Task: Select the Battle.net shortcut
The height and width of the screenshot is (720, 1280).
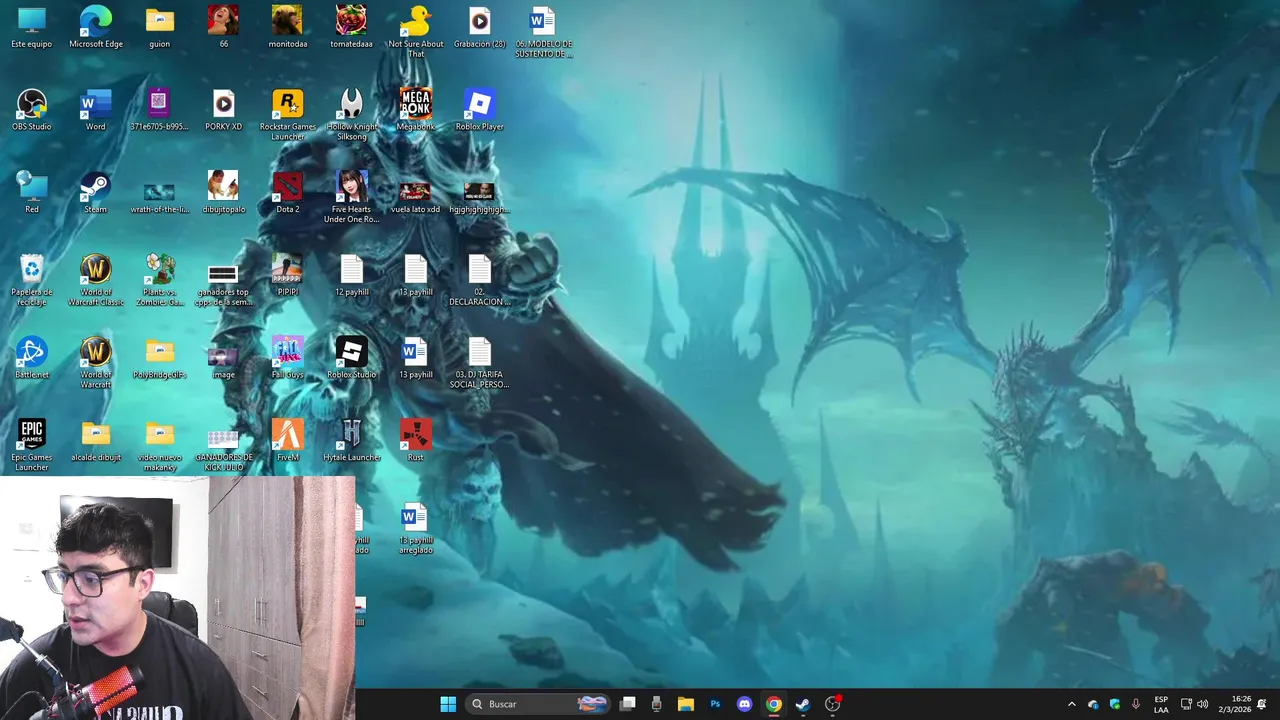Action: (32, 358)
